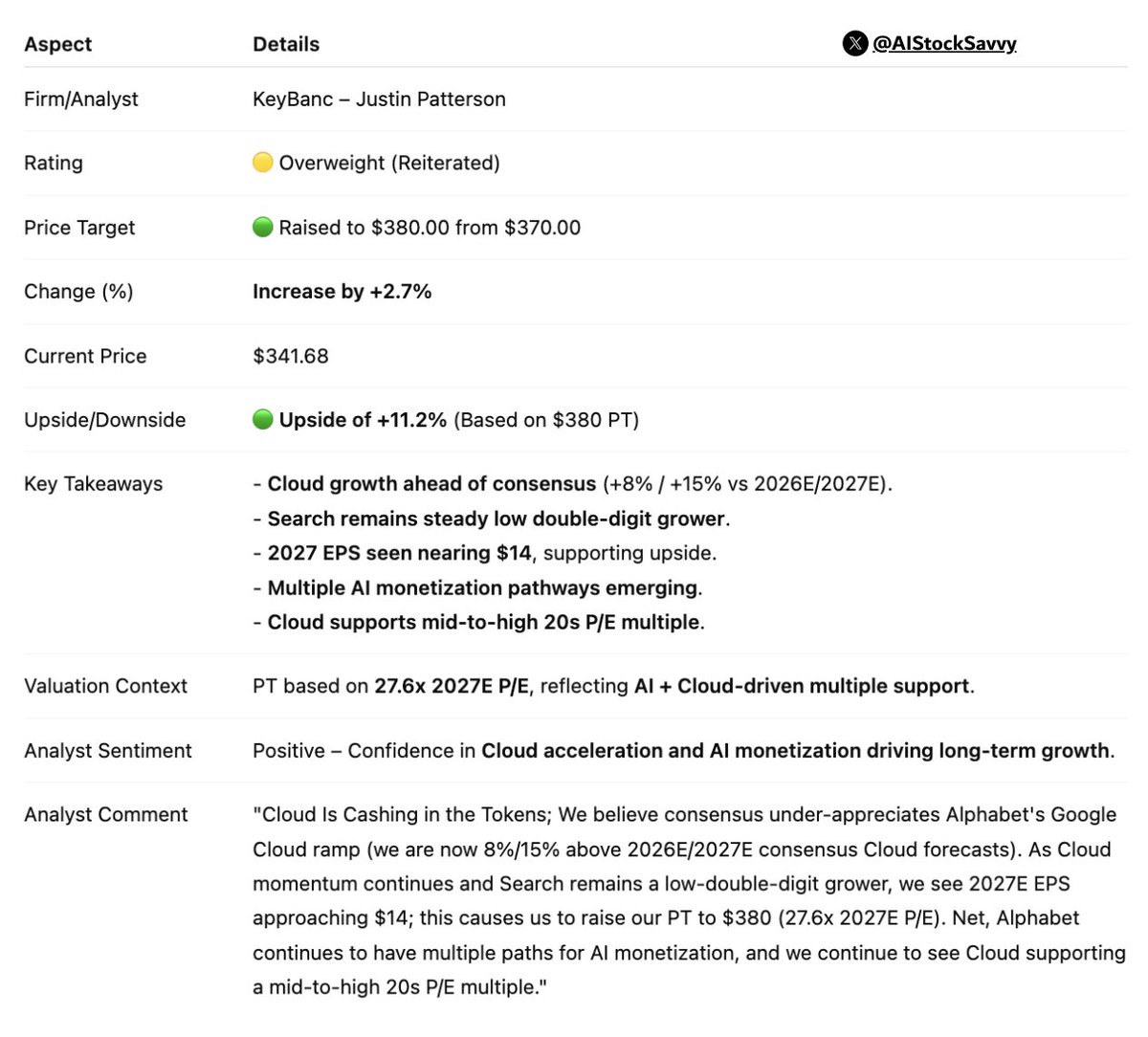This screenshot has height=1037, width=1148.
Task: Click the Analyst Comment row label
Action: tap(106, 815)
